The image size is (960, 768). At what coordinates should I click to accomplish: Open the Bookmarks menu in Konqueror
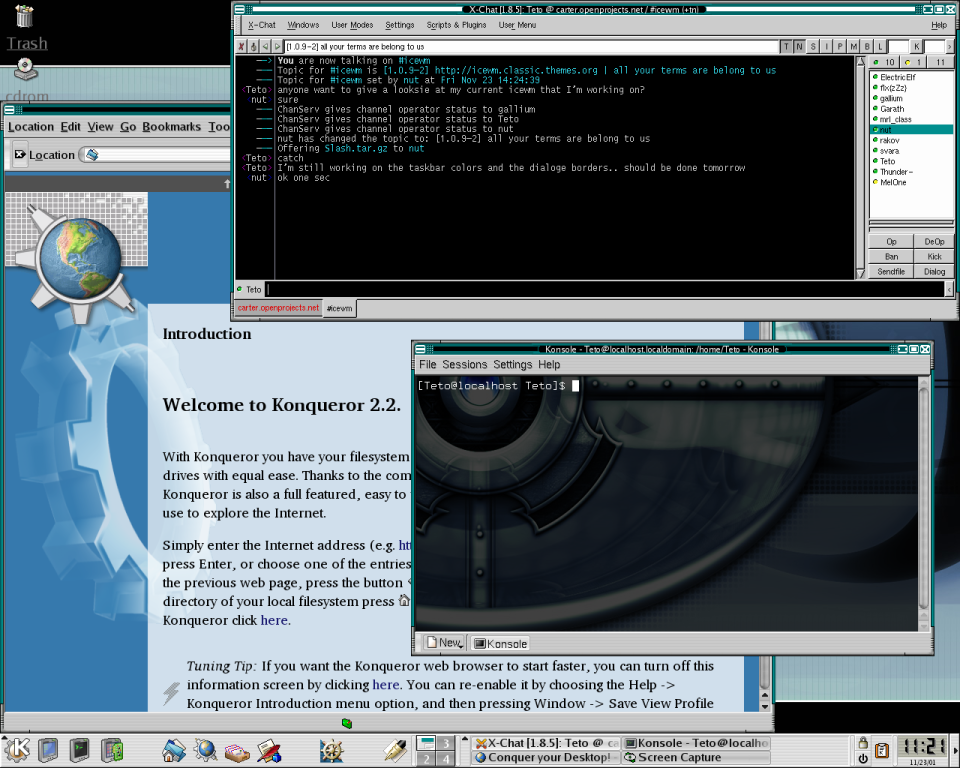point(171,127)
